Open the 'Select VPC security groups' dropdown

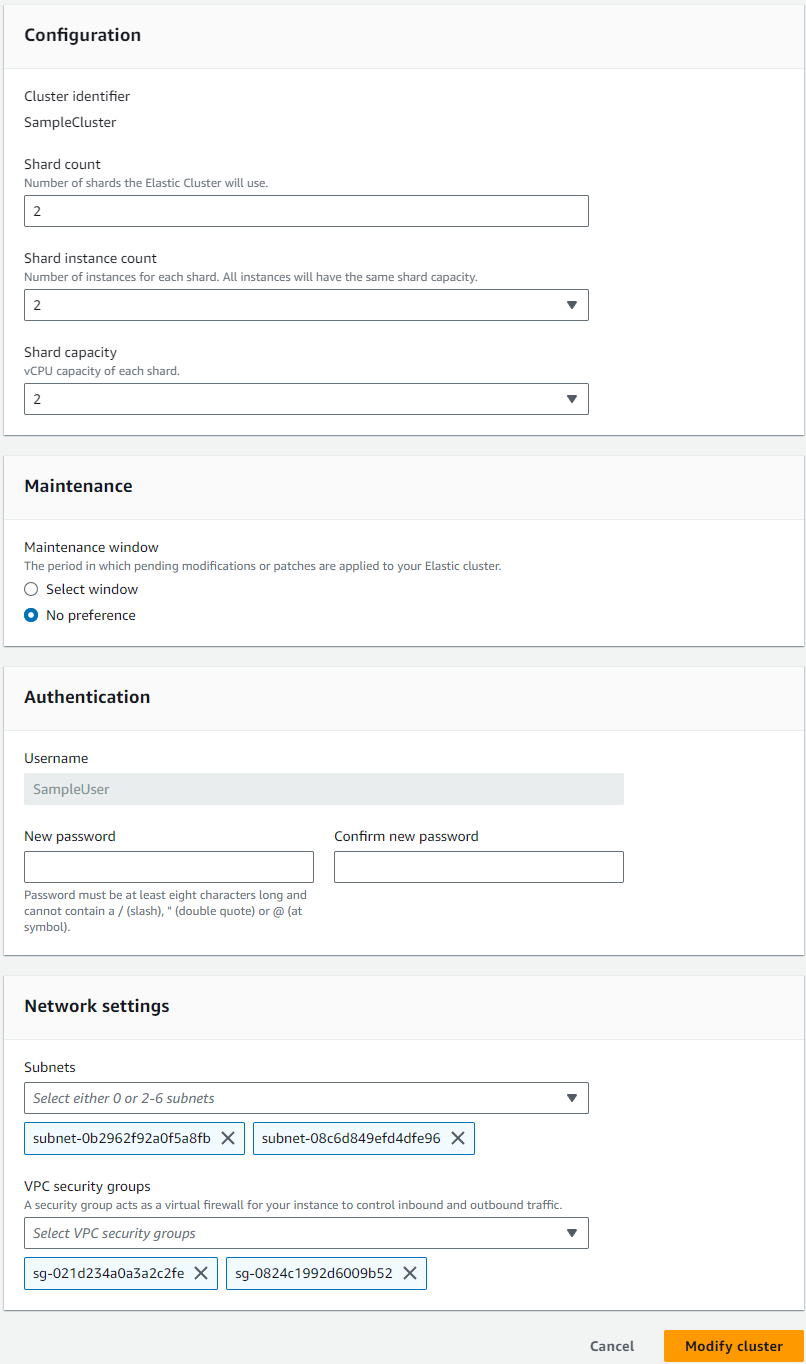(x=306, y=1233)
